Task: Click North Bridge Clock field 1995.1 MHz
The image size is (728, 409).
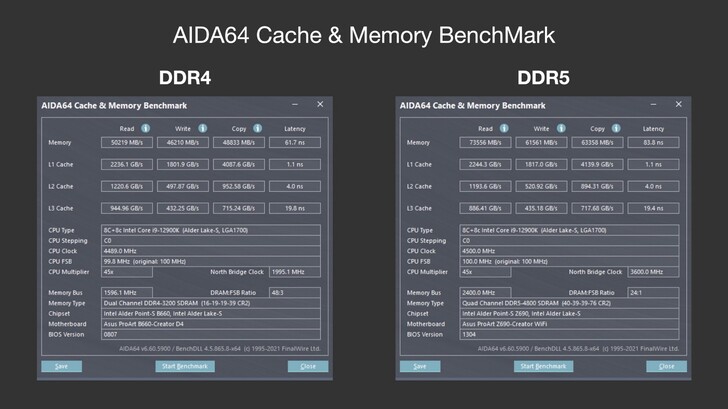Action: tap(295, 272)
